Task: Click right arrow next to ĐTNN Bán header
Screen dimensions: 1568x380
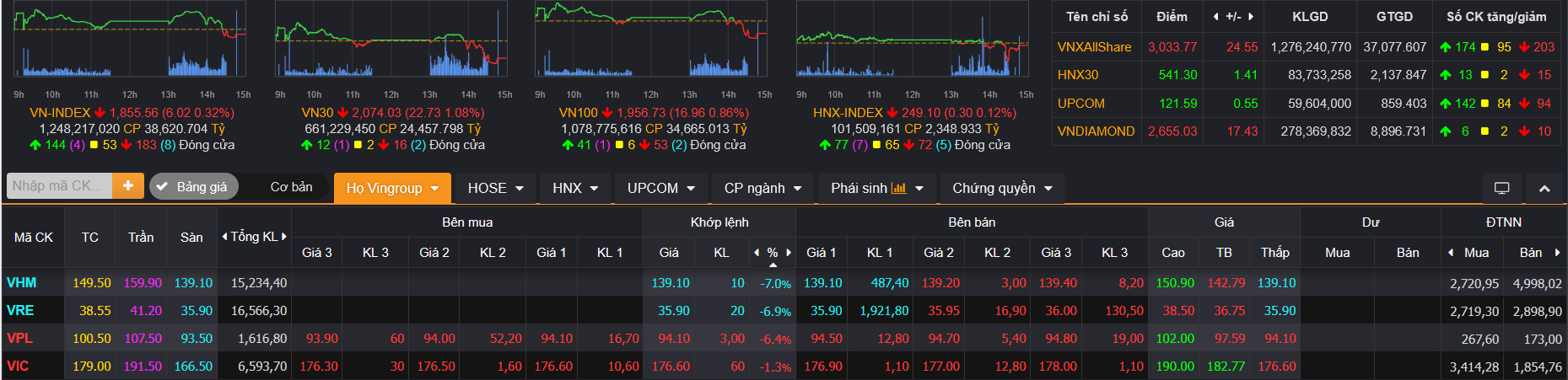Action: (1557, 253)
